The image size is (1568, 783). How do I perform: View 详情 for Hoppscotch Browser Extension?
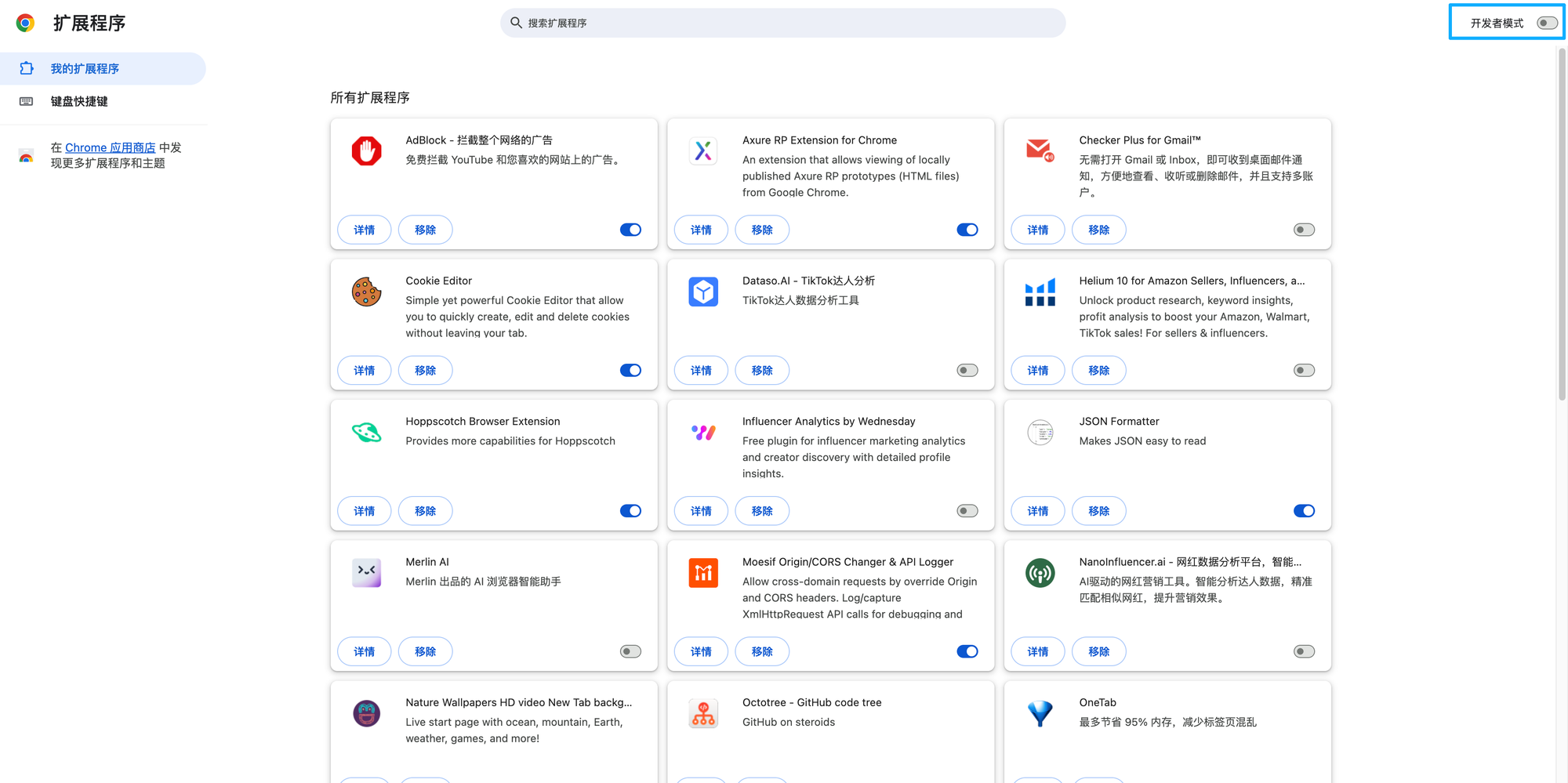pos(364,511)
